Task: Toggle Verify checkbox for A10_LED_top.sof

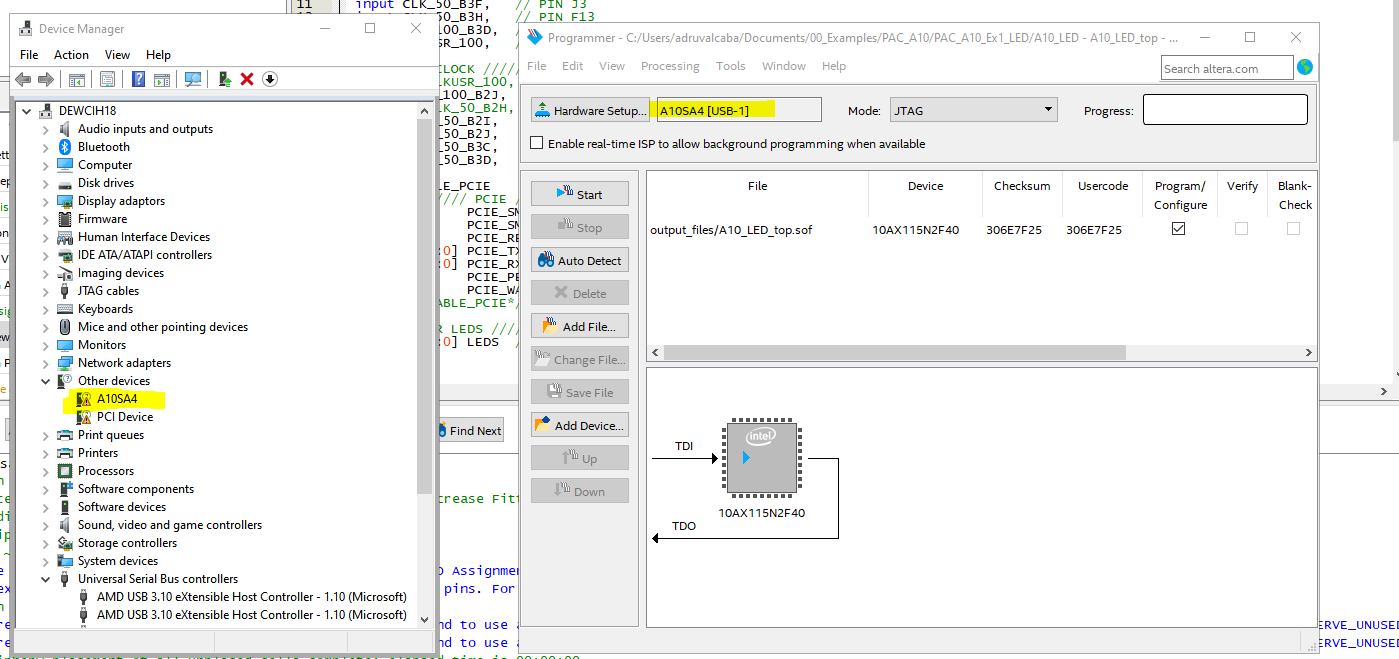Action: (x=1241, y=229)
